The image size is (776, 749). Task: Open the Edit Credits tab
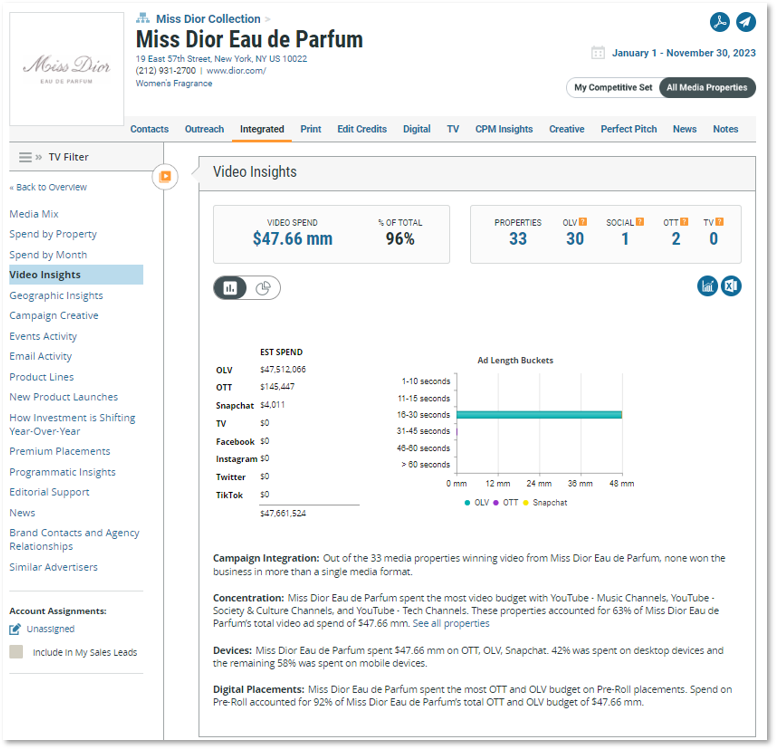362,129
